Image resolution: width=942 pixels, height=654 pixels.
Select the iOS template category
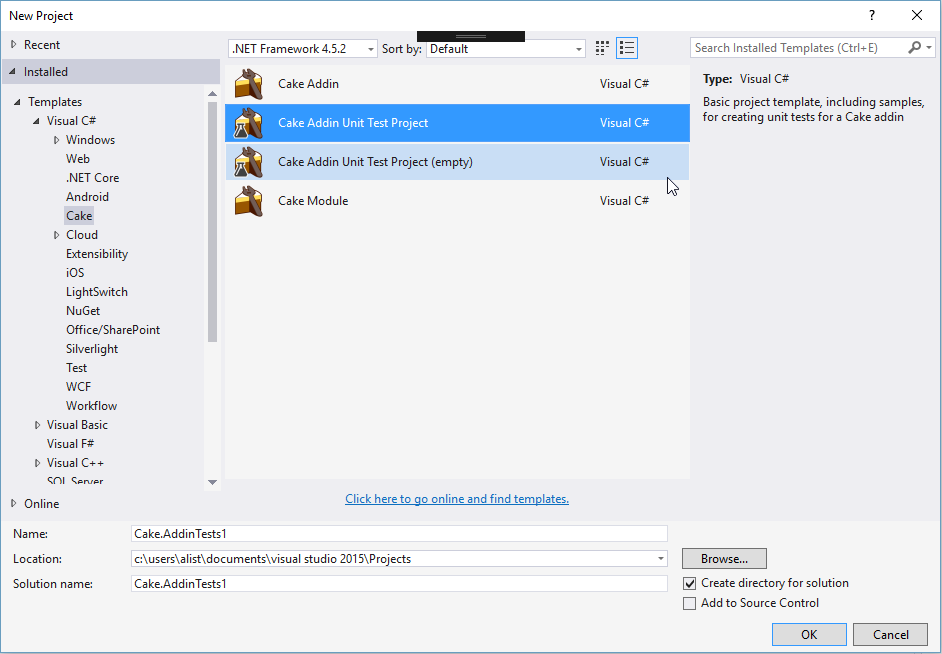click(75, 273)
